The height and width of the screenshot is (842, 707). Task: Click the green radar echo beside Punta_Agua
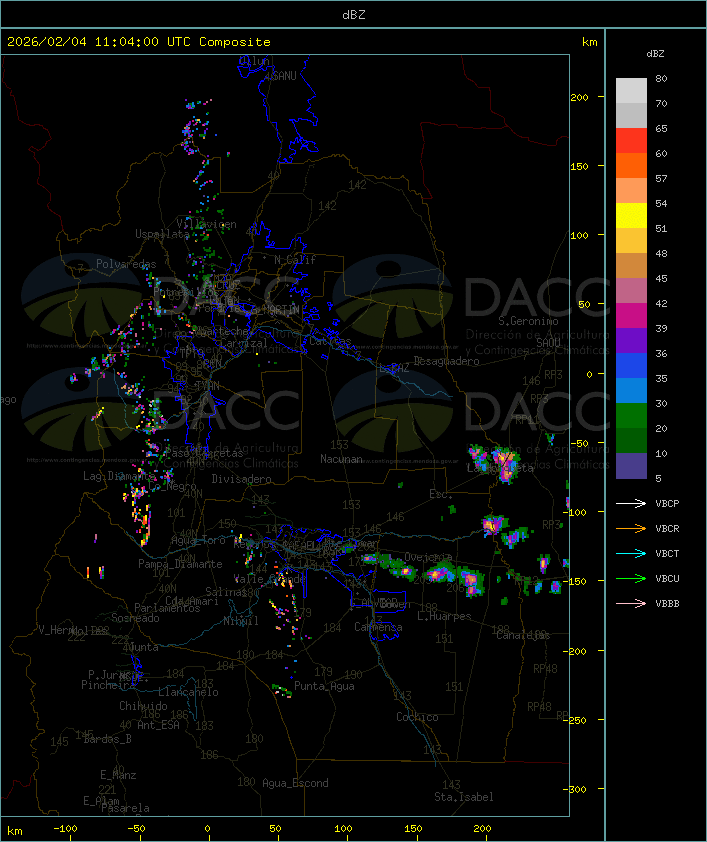282,691
